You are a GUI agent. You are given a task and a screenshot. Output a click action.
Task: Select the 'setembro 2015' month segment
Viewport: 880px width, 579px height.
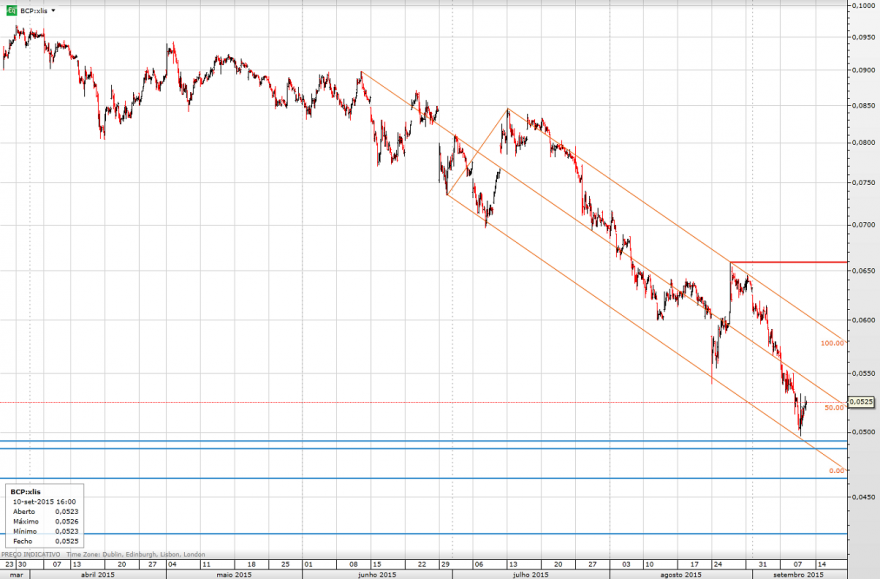(x=799, y=575)
